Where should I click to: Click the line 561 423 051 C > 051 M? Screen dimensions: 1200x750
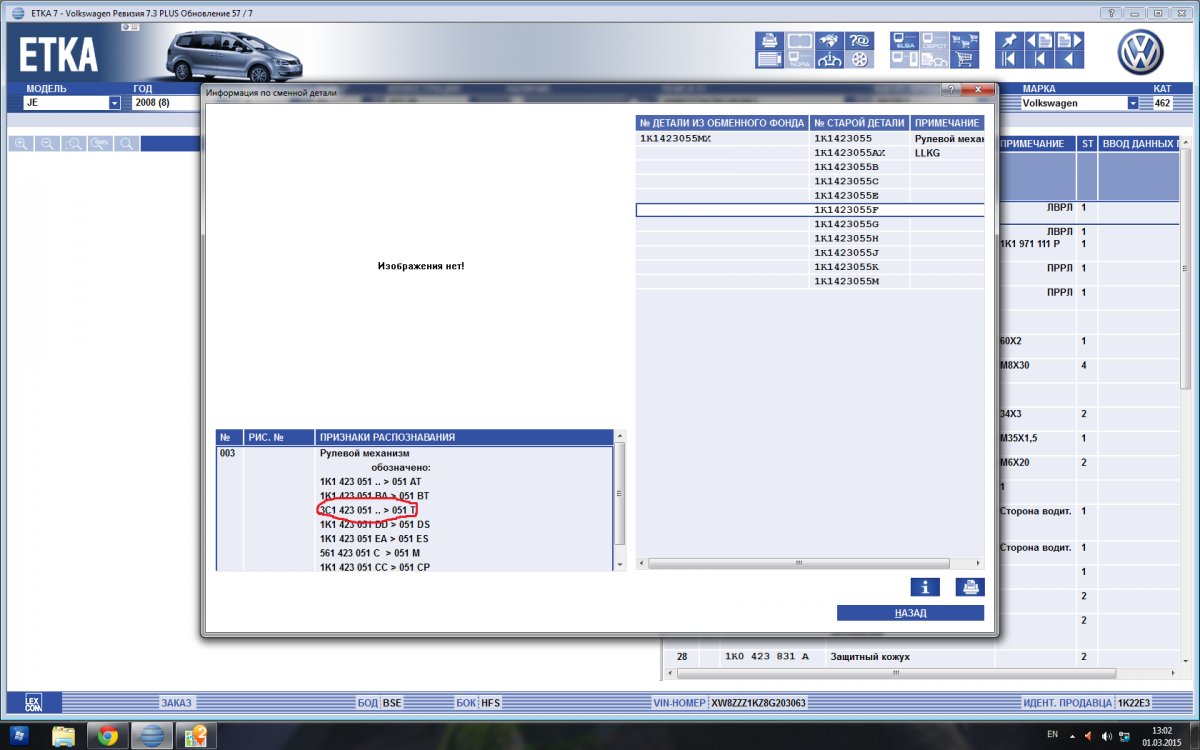370,553
